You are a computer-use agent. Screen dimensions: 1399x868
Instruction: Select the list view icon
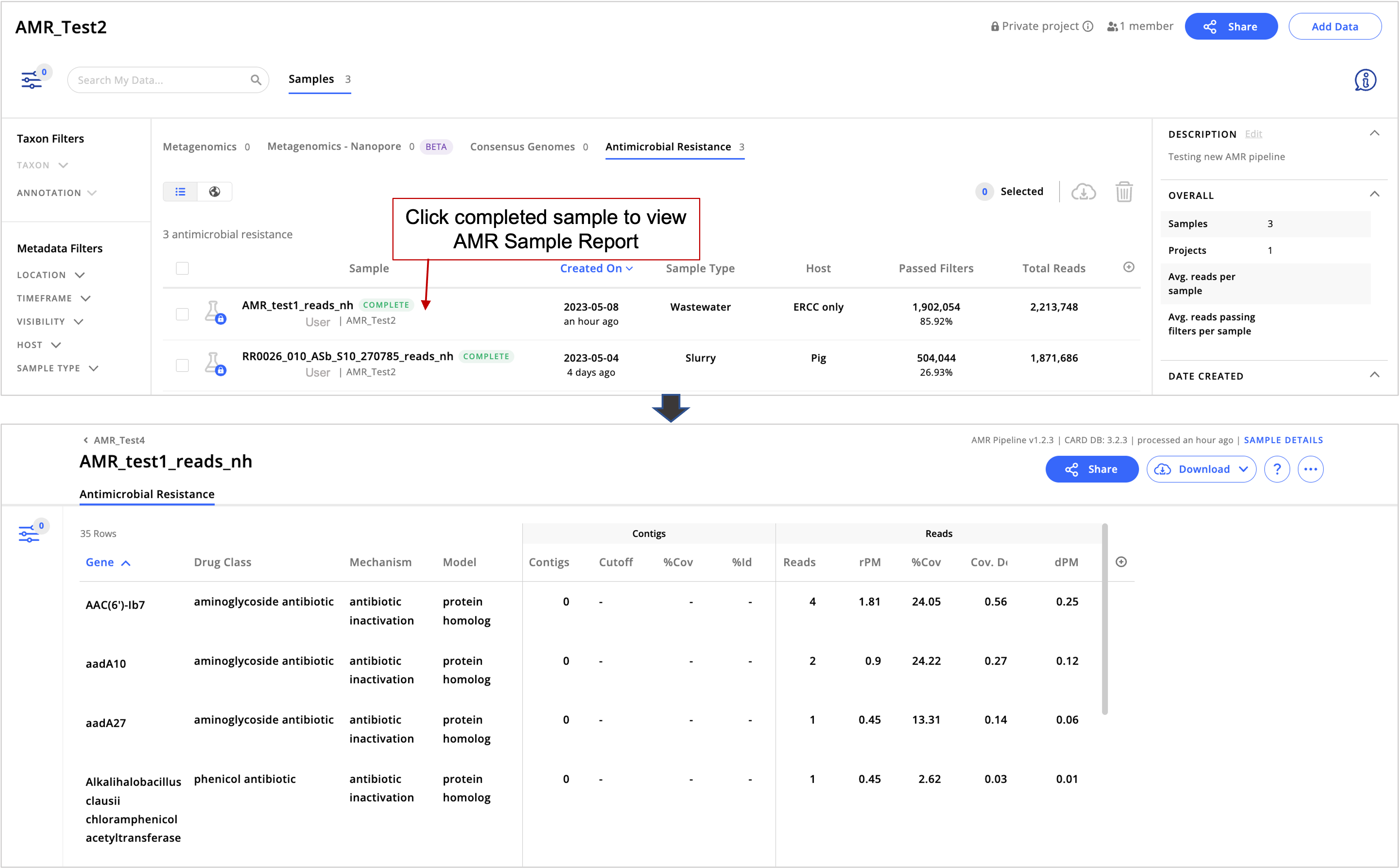[180, 191]
